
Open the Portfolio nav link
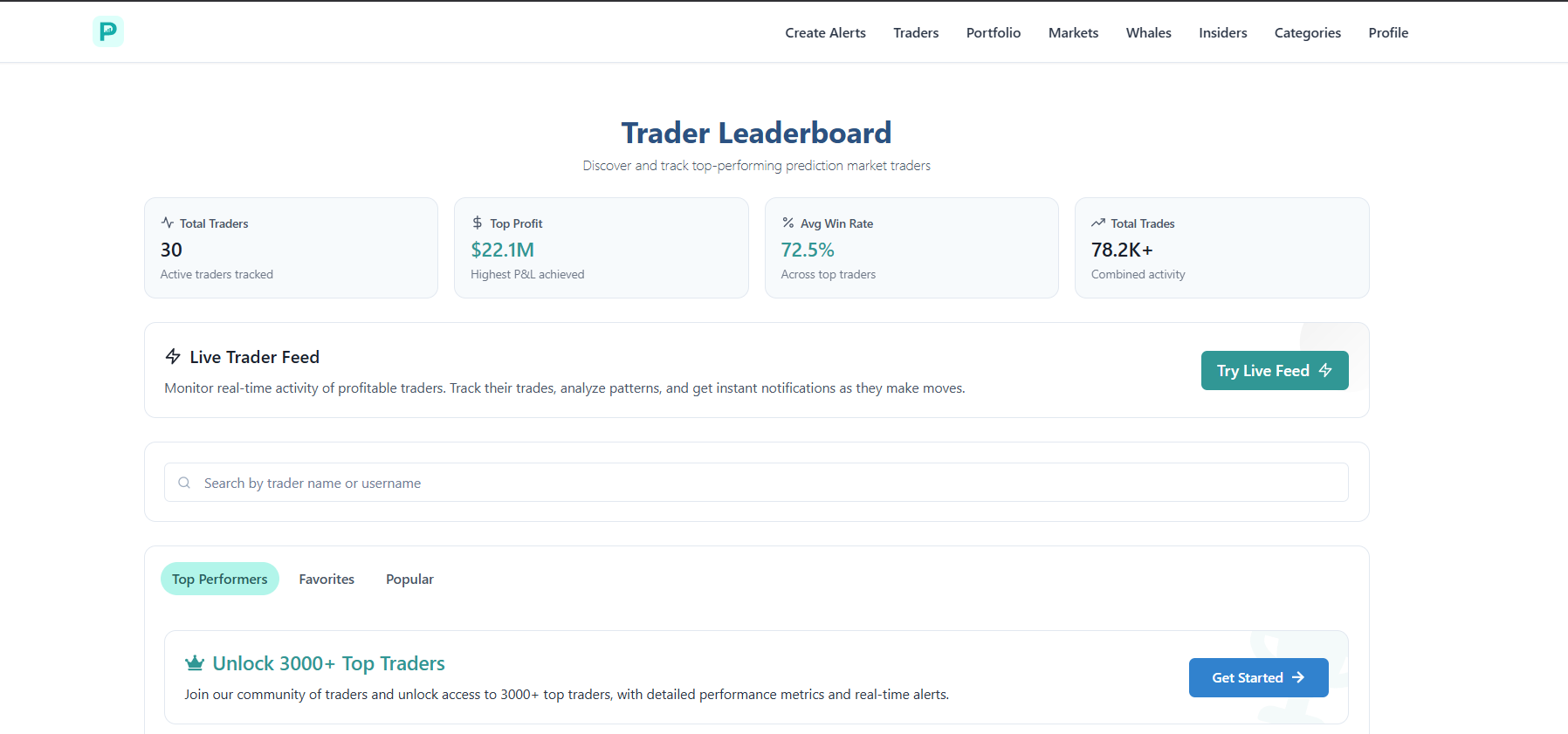(993, 33)
